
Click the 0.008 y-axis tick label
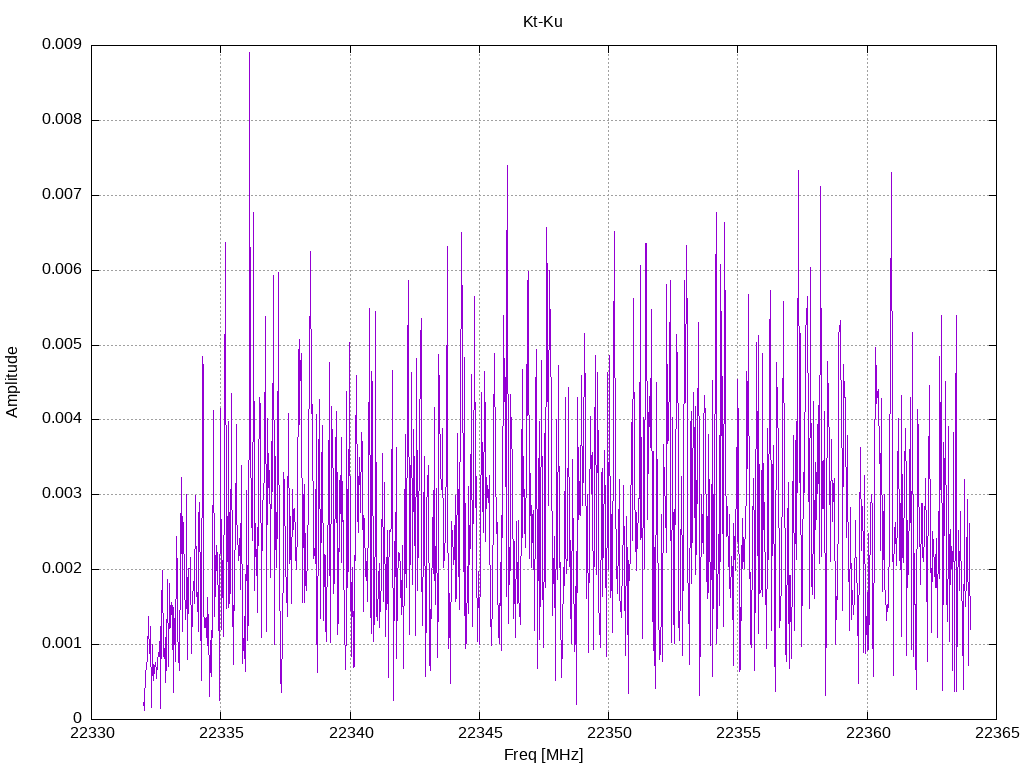point(62,120)
